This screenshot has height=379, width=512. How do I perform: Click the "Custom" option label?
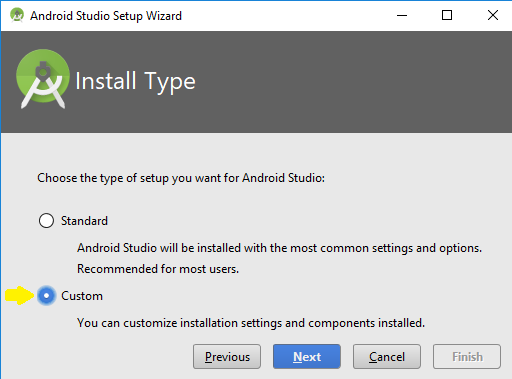point(82,296)
